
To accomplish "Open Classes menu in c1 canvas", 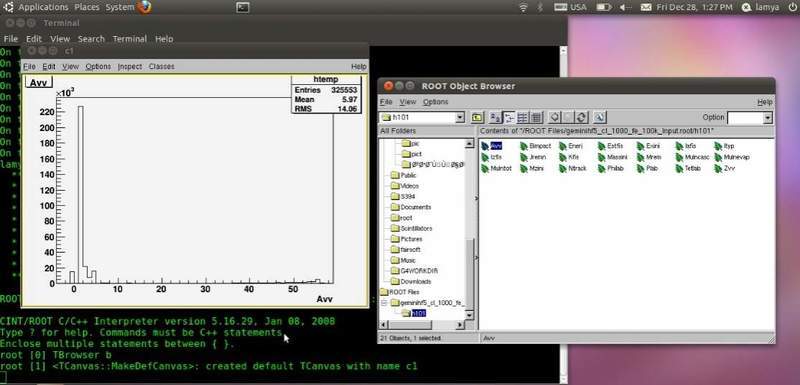I will pos(161,67).
